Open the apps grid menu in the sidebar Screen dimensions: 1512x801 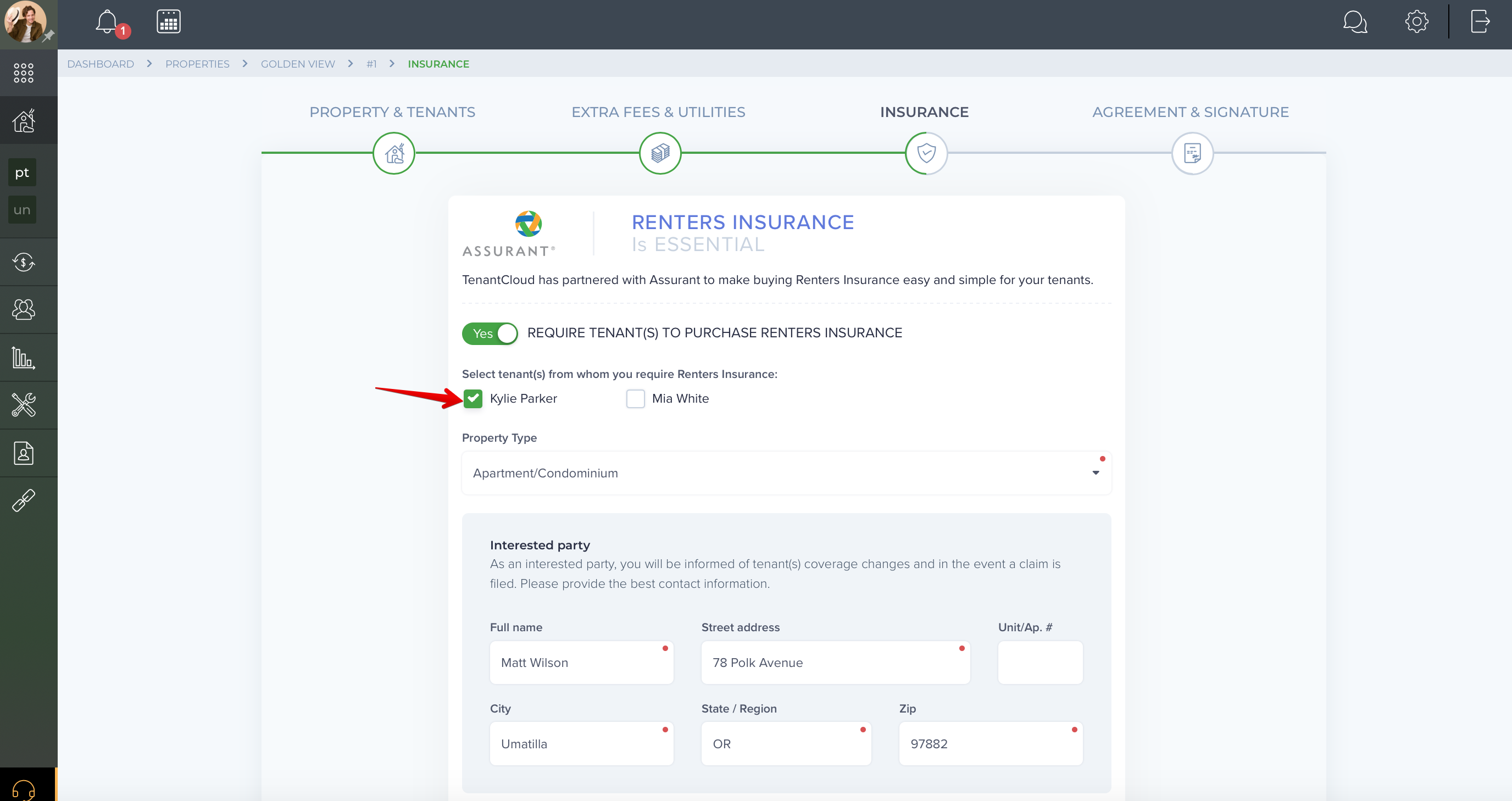coord(24,73)
